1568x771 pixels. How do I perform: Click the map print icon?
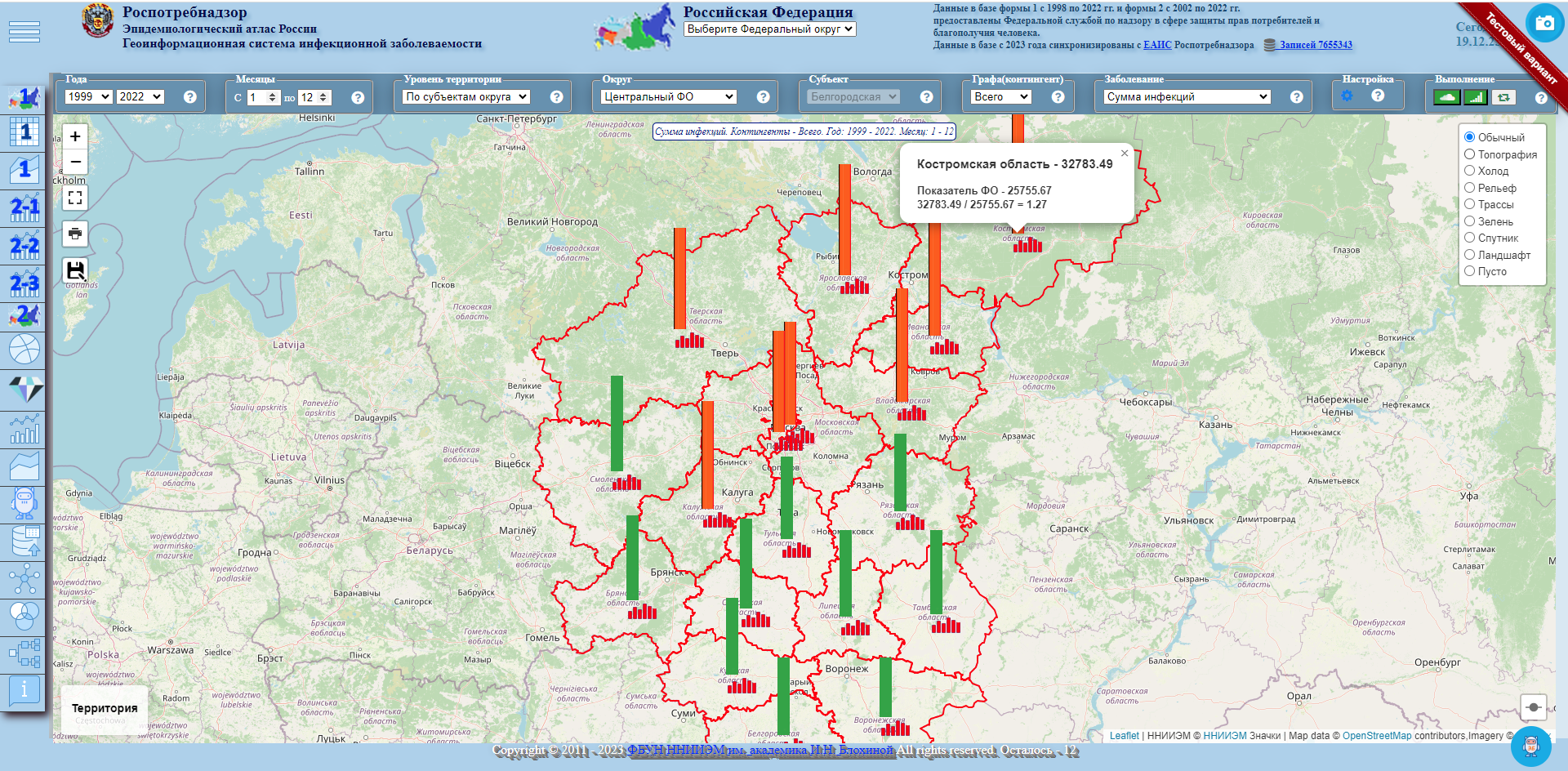[x=75, y=234]
